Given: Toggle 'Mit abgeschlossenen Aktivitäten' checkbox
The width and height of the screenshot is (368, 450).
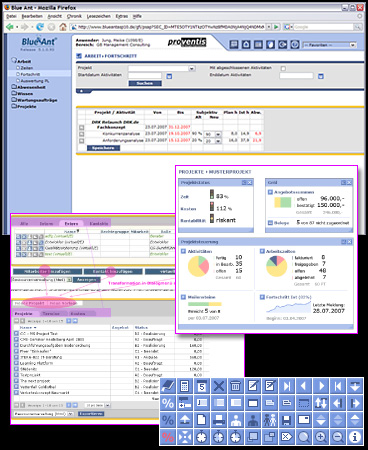Looking at the screenshot, I should pos(283,68).
